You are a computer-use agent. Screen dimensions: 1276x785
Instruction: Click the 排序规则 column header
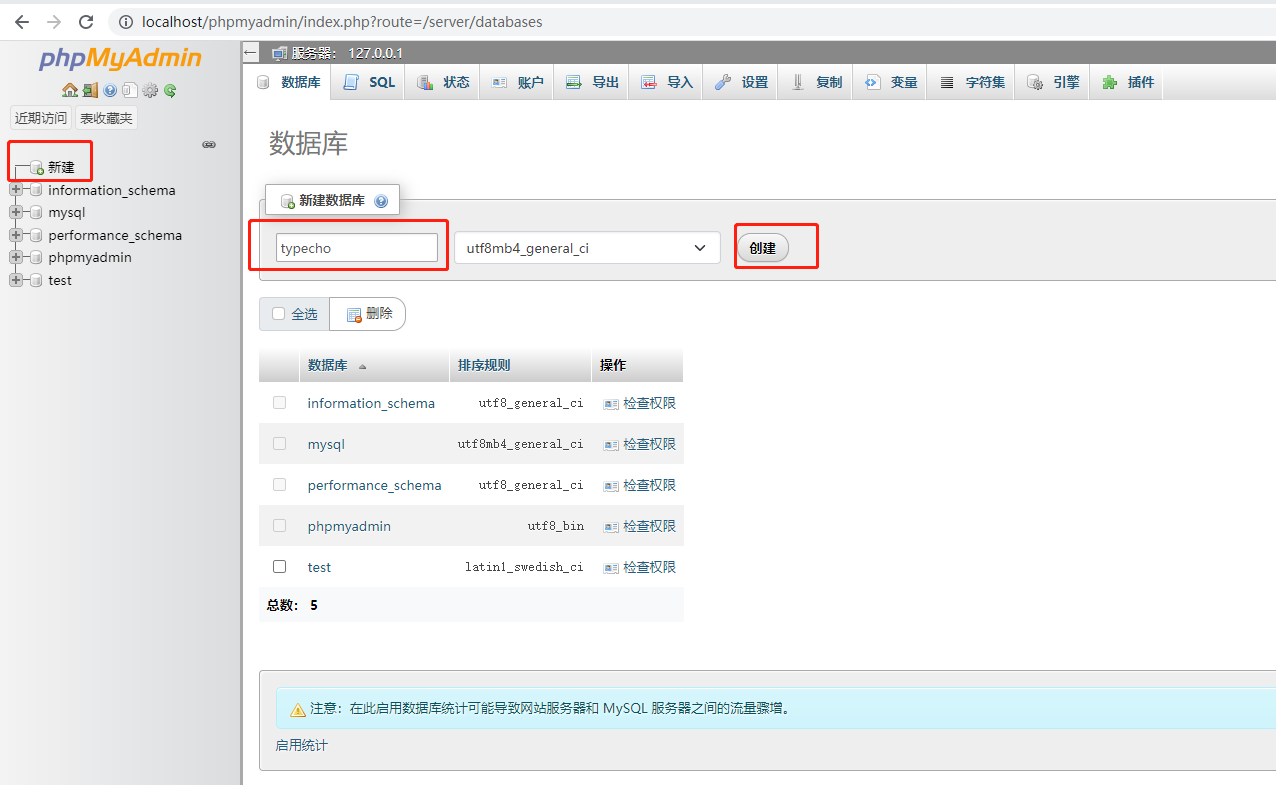click(x=484, y=366)
